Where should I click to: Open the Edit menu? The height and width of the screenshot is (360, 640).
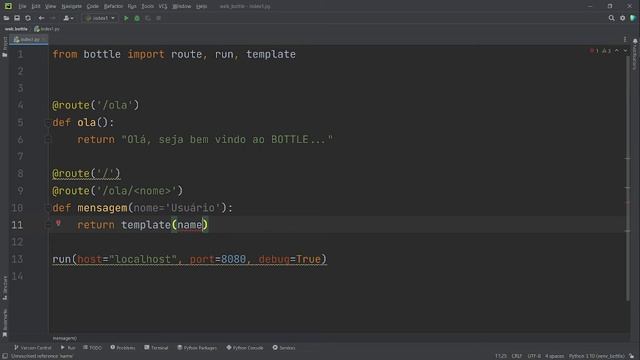(x=36, y=6)
